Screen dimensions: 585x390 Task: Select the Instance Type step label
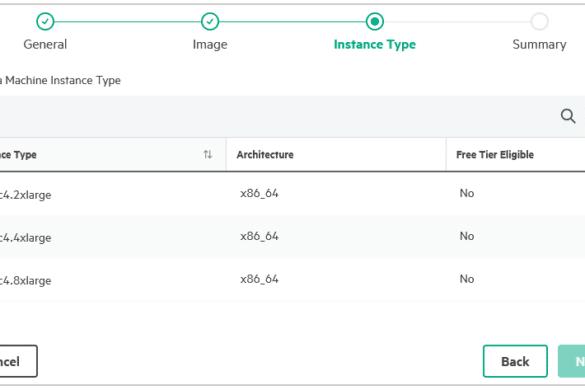point(375,44)
